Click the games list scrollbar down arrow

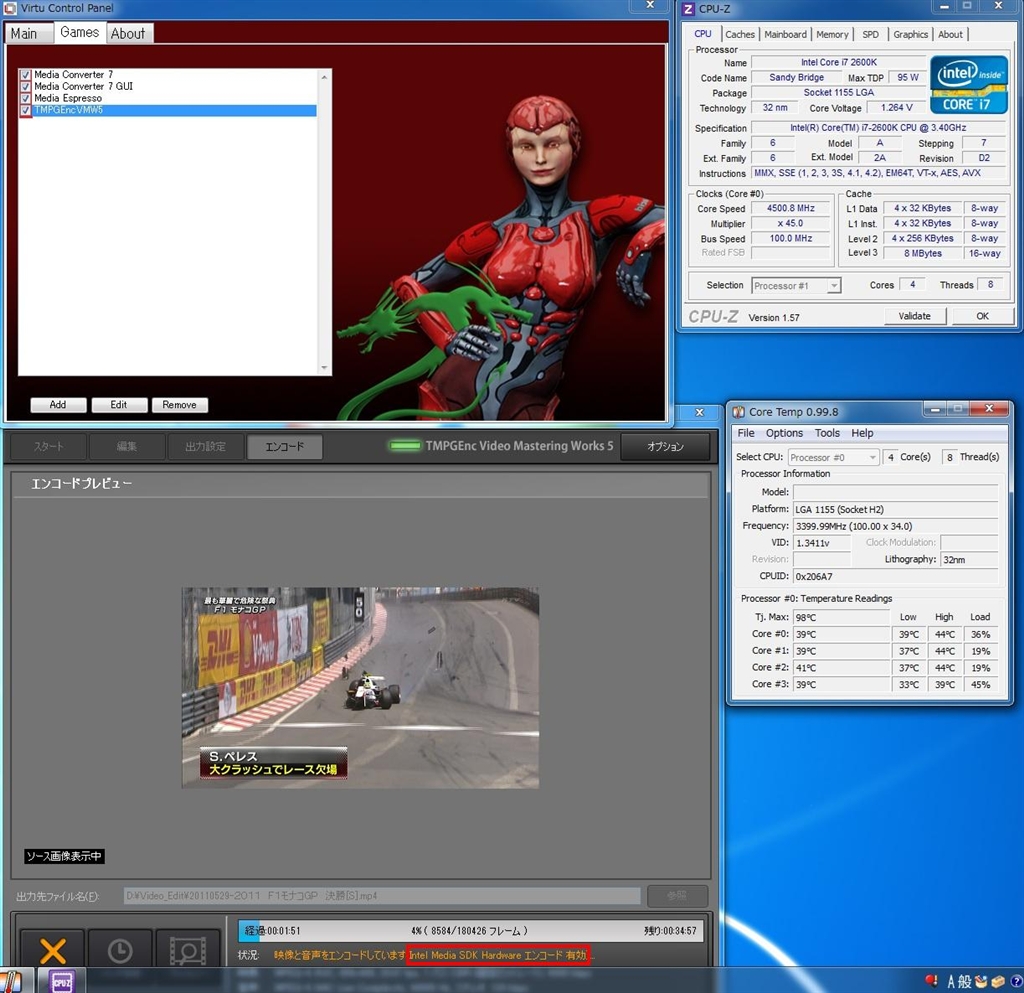coord(324,368)
